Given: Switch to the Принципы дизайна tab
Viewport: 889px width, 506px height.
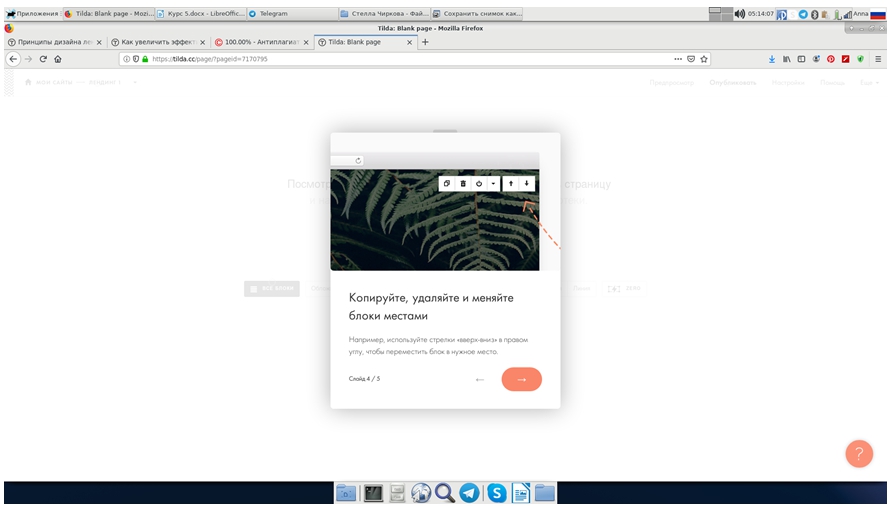Looking at the screenshot, I should 50,42.
